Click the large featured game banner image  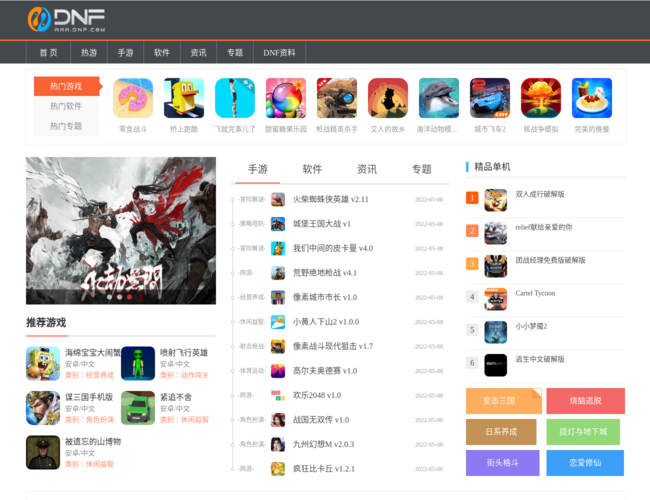(121, 230)
